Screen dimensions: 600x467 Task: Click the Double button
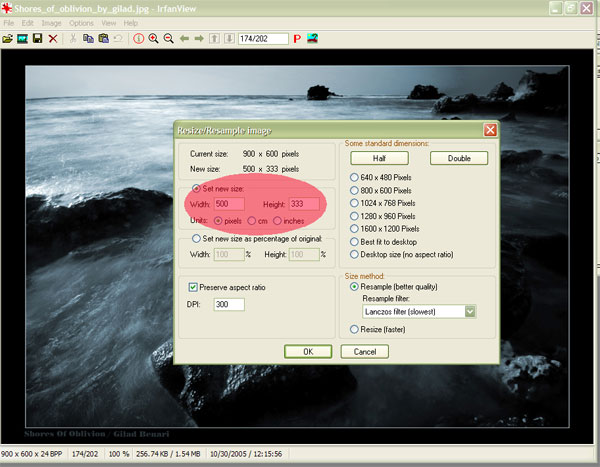coord(459,158)
